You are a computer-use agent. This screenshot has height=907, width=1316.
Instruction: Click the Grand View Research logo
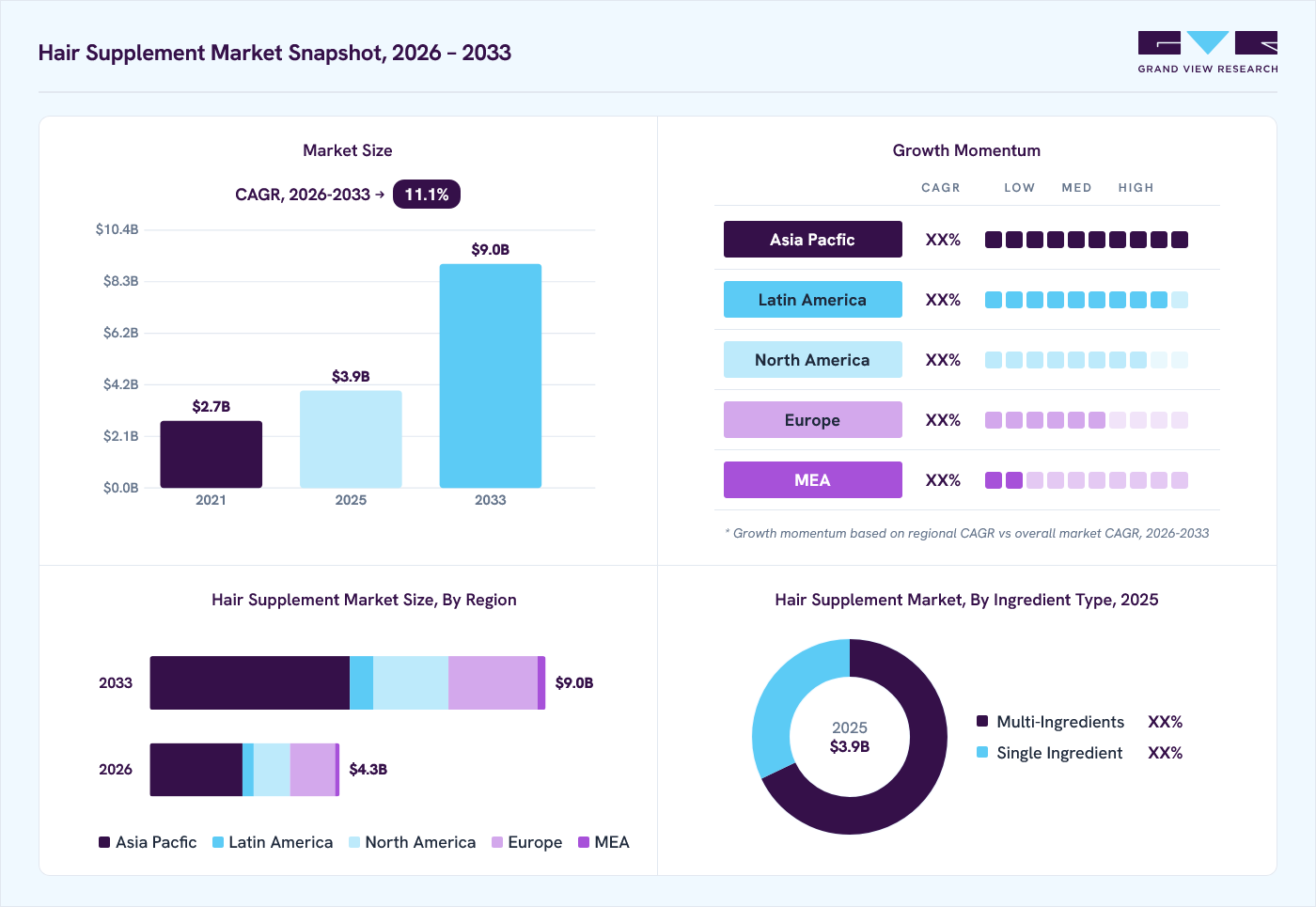[x=1208, y=53]
